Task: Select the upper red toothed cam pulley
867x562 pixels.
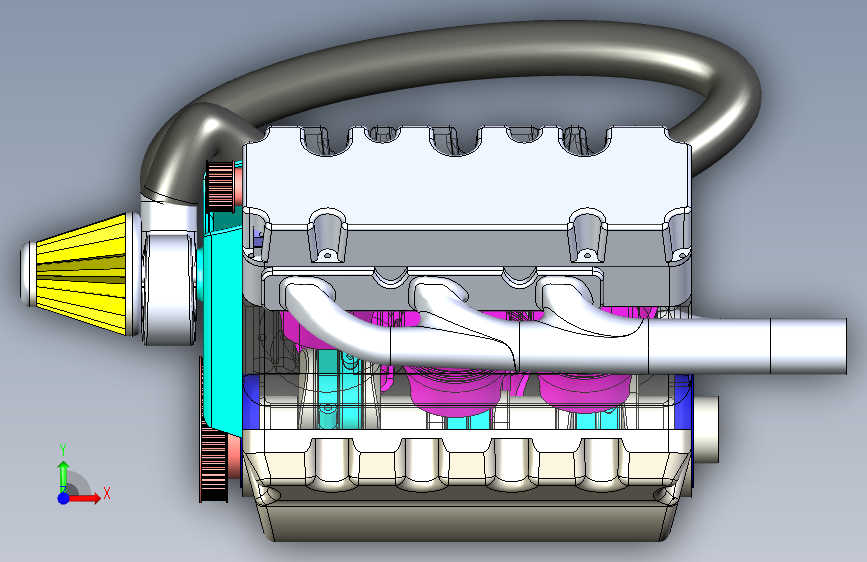Action: pyautogui.click(x=220, y=186)
